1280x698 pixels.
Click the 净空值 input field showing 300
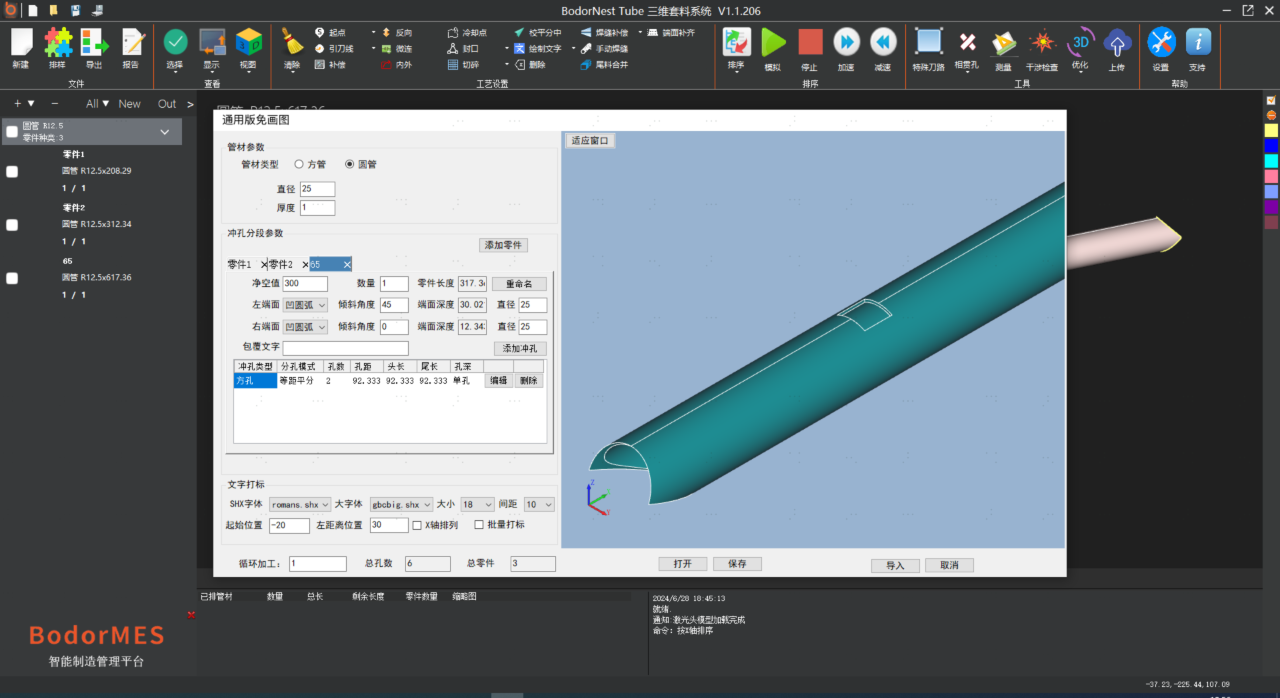click(x=305, y=284)
